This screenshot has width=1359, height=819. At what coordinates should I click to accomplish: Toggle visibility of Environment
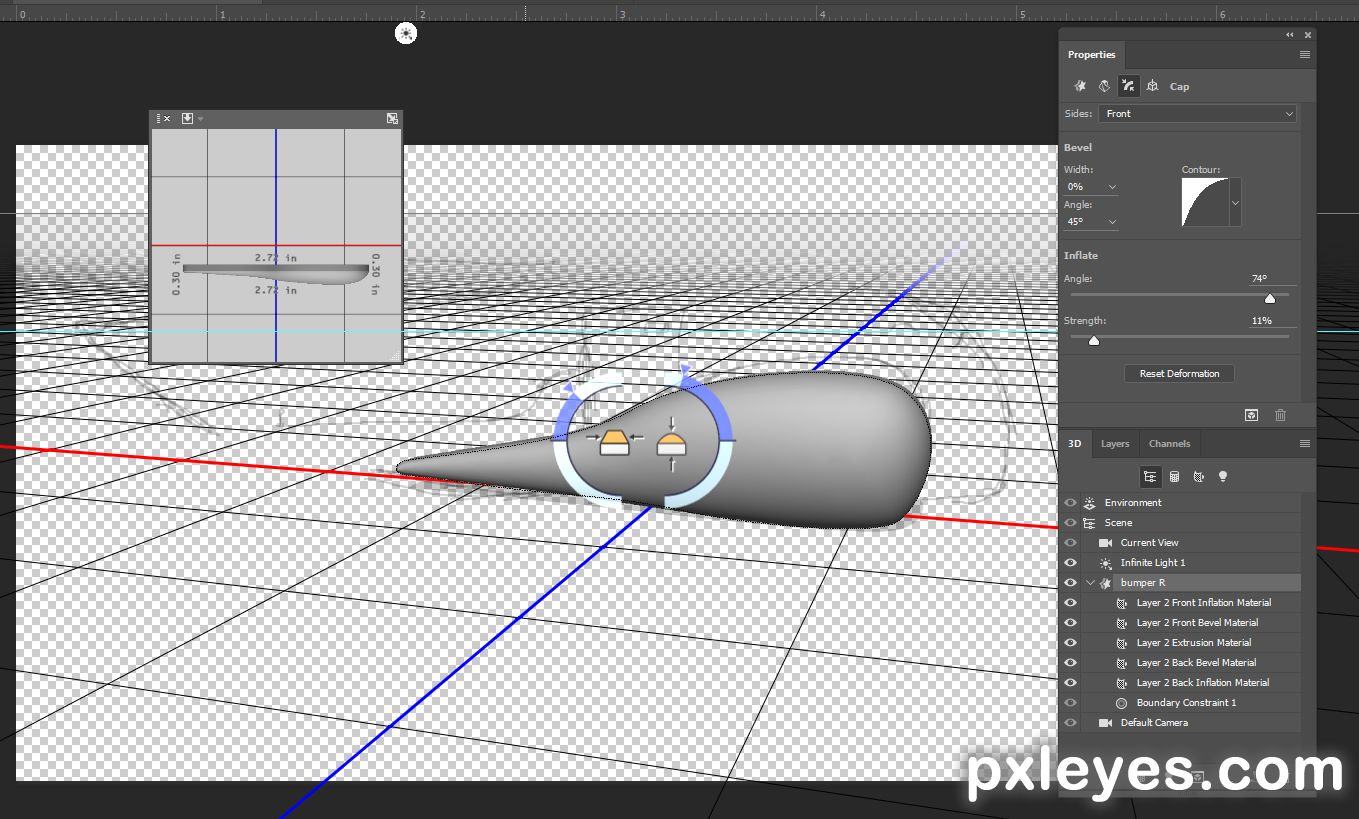pyautogui.click(x=1070, y=503)
